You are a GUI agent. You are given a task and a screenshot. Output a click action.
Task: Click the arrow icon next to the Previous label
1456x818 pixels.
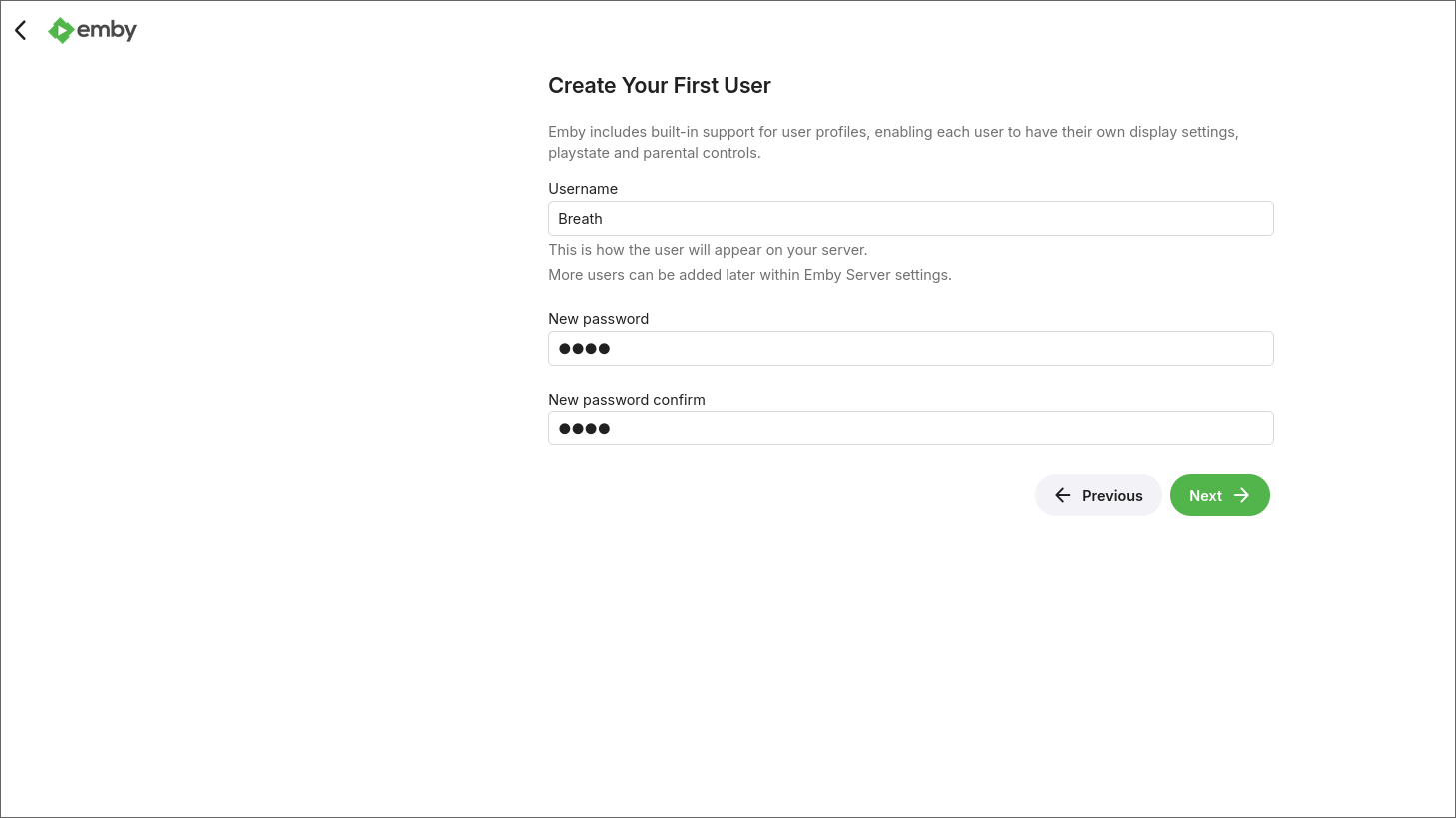(1062, 495)
